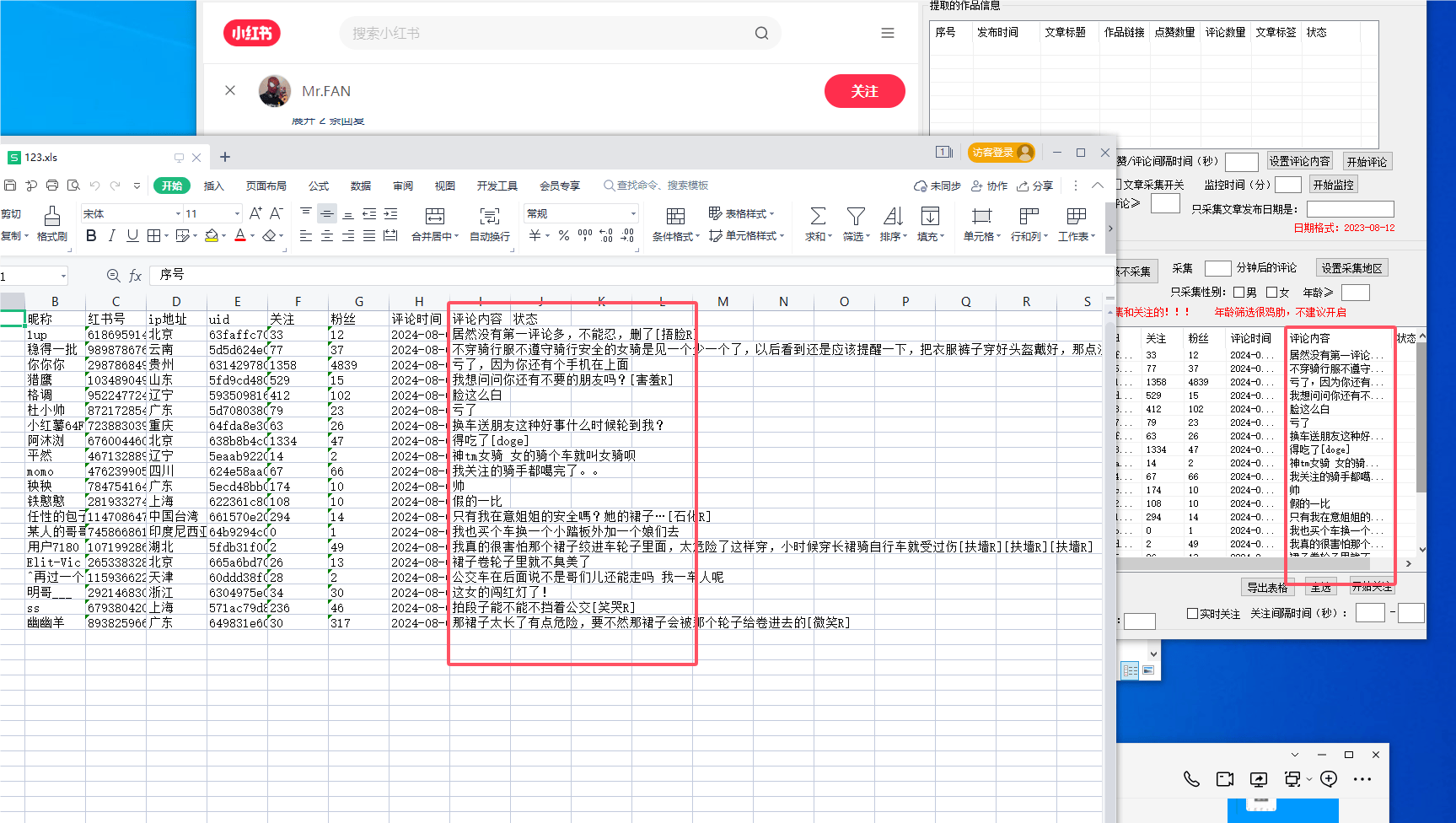
Task: Open the Conditional Formatting (条件格式) tool
Action: click(674, 225)
